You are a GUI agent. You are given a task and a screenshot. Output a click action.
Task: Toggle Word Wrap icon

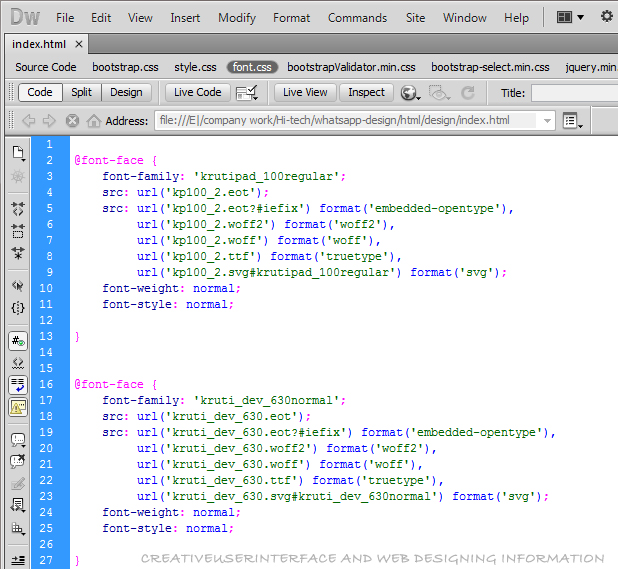pos(18,385)
